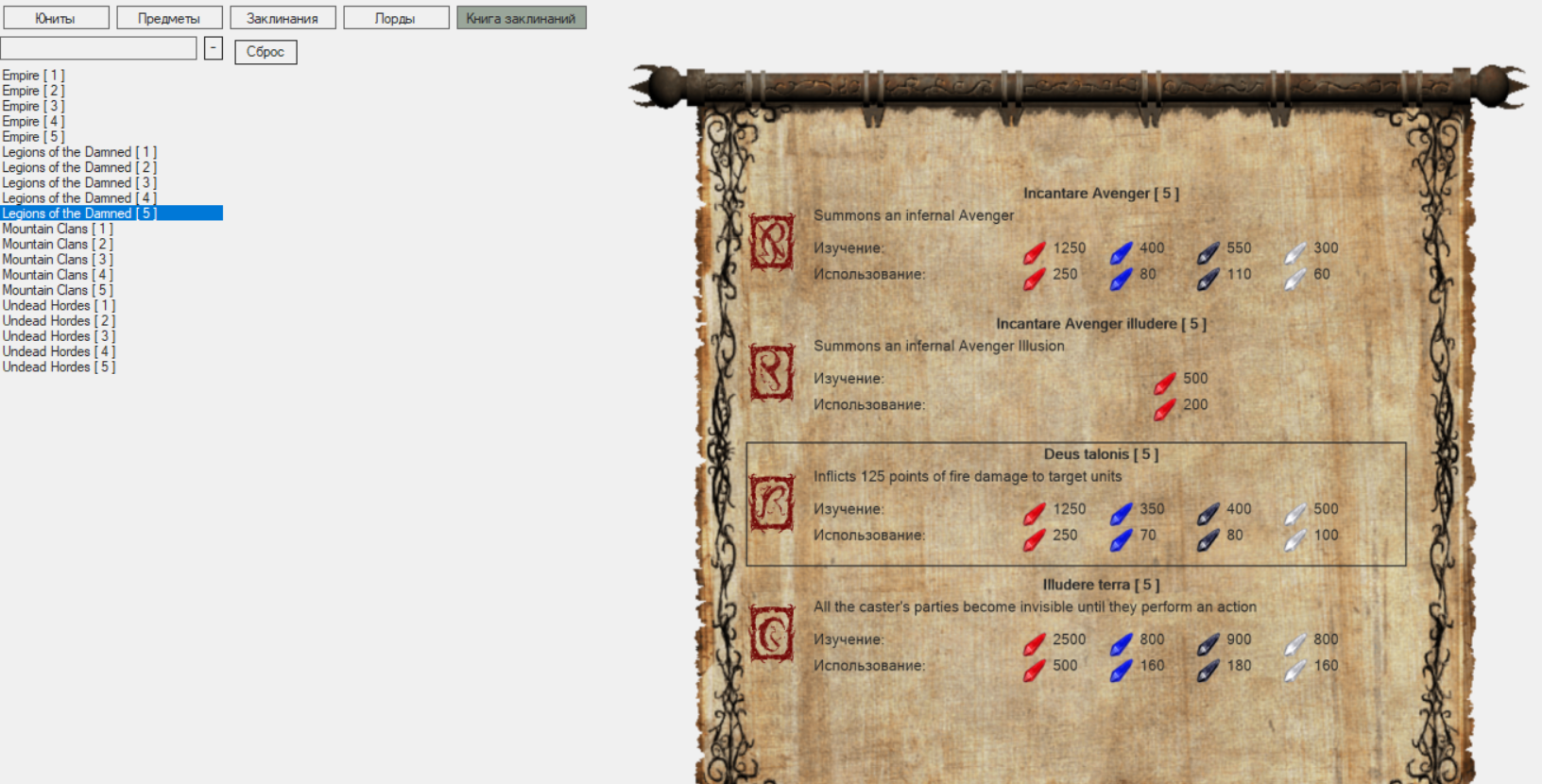This screenshot has width=1542, height=784.
Task: Click blue crystal beside 350 for Deus talonis
Action: coord(1121,513)
